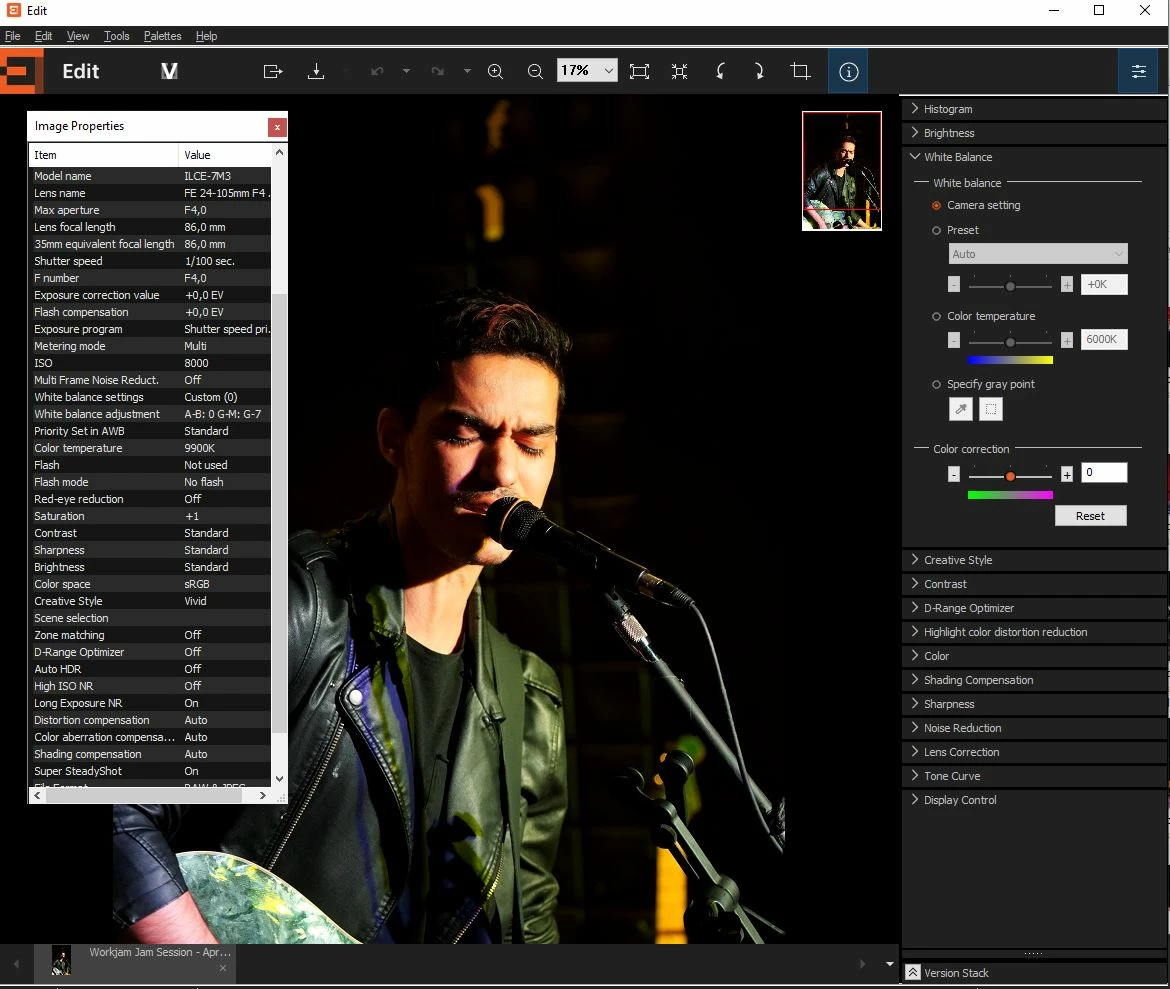Screen dimensions: 1170x989
Task: Open the Tools menu
Action: [x=116, y=36]
